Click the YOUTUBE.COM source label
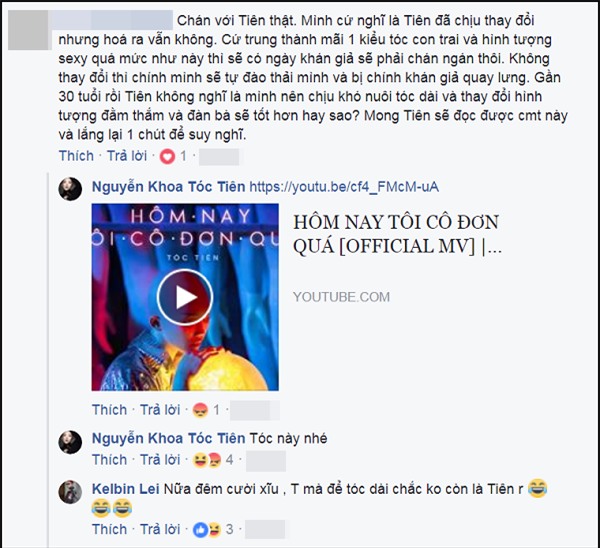The height and width of the screenshot is (548, 600). pos(341,297)
